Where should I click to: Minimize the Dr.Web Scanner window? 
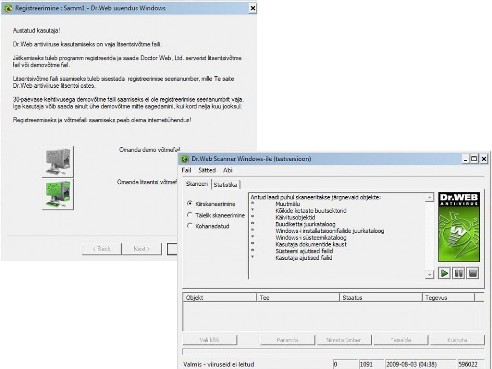click(x=466, y=159)
